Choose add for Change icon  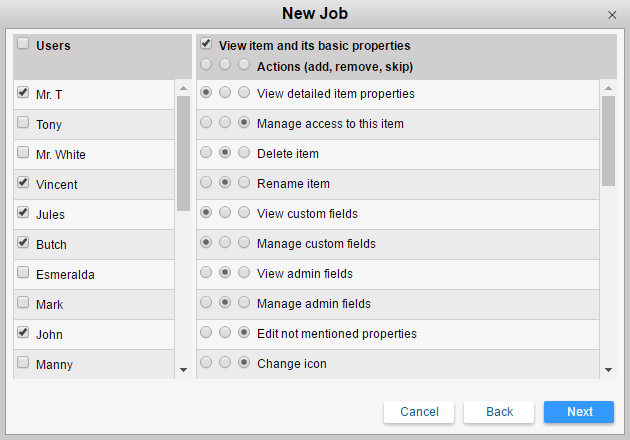click(206, 363)
